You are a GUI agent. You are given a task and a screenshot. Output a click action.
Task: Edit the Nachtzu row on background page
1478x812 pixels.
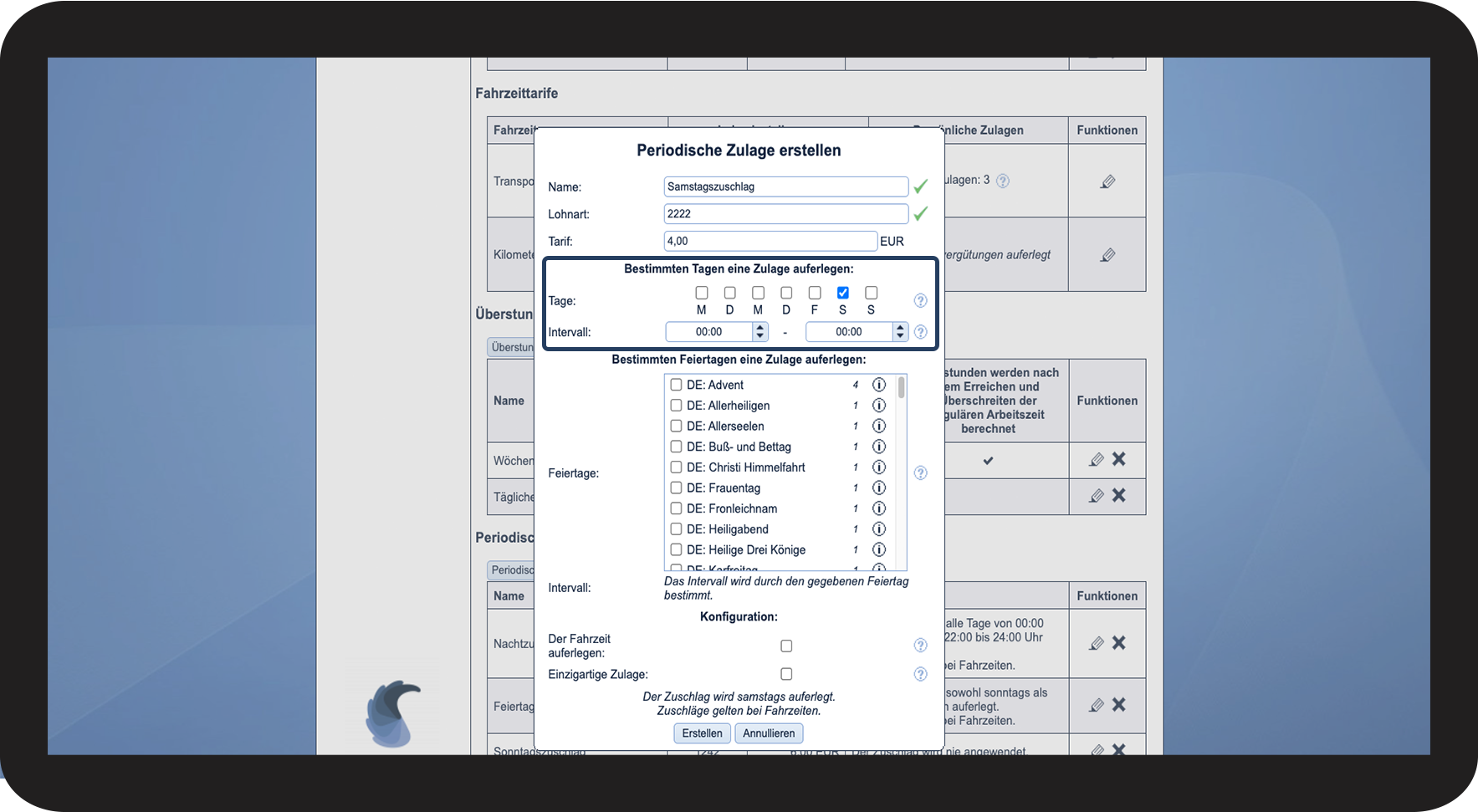click(x=1097, y=643)
